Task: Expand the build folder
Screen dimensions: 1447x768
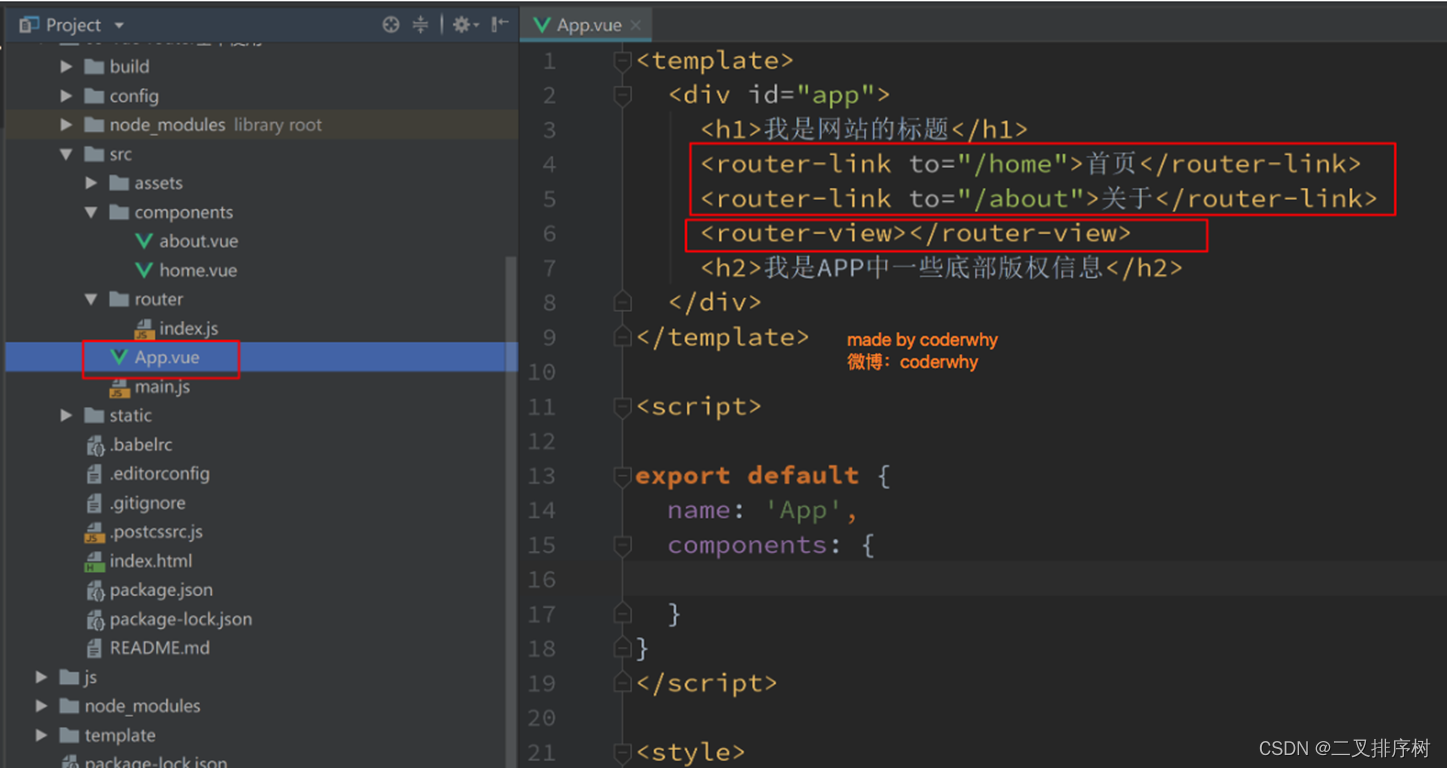Action: [x=66, y=67]
